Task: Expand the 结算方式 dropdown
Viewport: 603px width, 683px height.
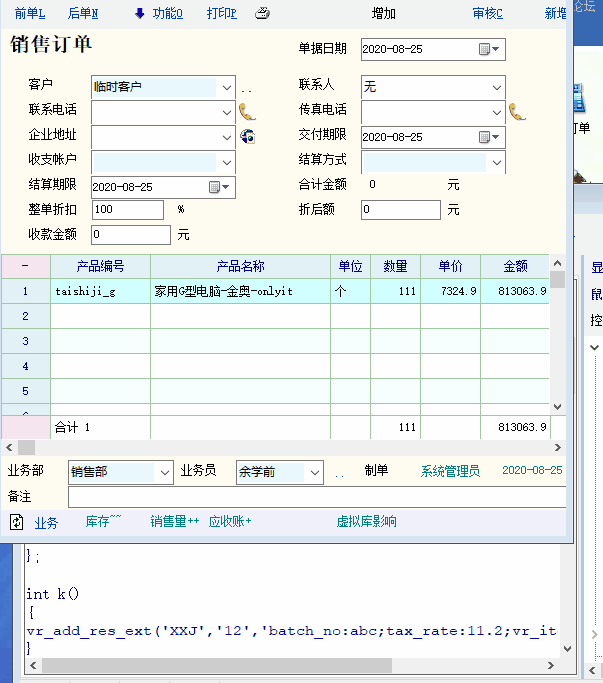Action: point(497,162)
